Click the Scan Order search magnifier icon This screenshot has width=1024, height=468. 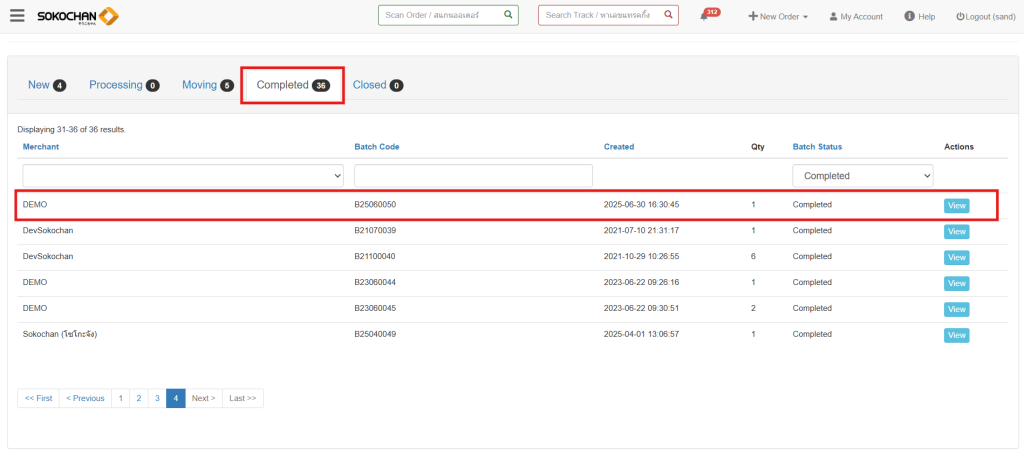[x=508, y=15]
